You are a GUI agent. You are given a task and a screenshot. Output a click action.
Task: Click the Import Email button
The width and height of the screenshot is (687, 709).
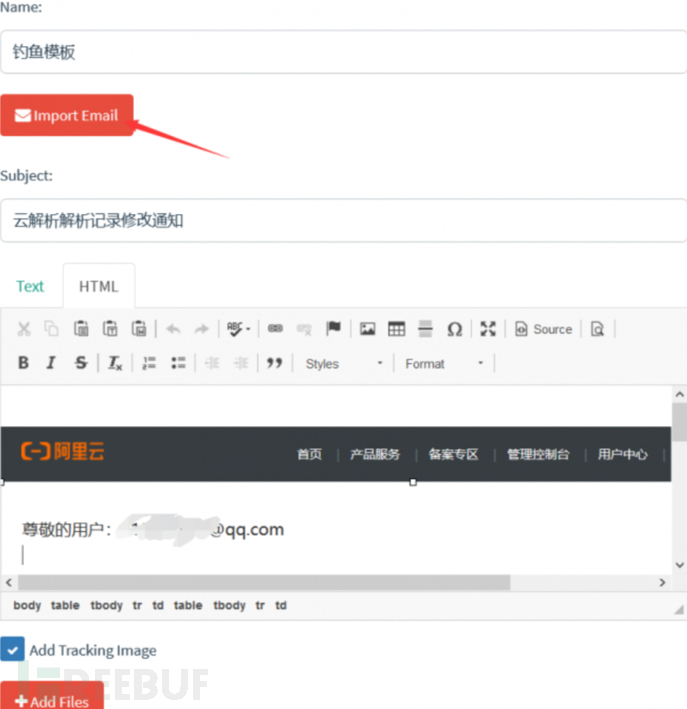click(x=67, y=115)
